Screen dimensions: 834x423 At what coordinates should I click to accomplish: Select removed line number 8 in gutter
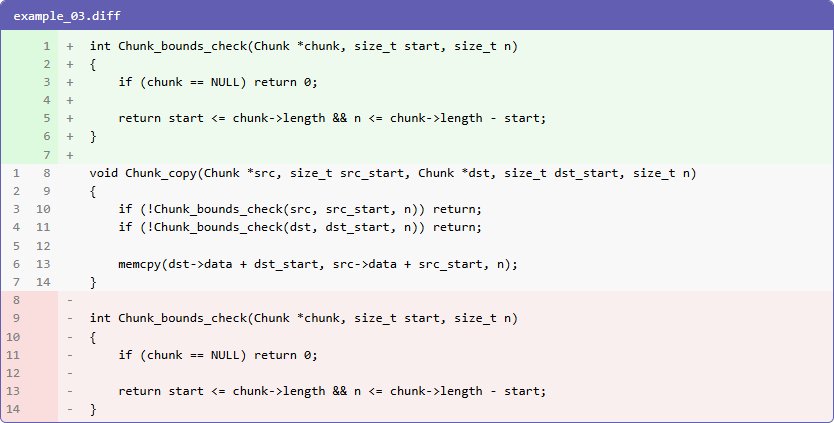coord(16,300)
